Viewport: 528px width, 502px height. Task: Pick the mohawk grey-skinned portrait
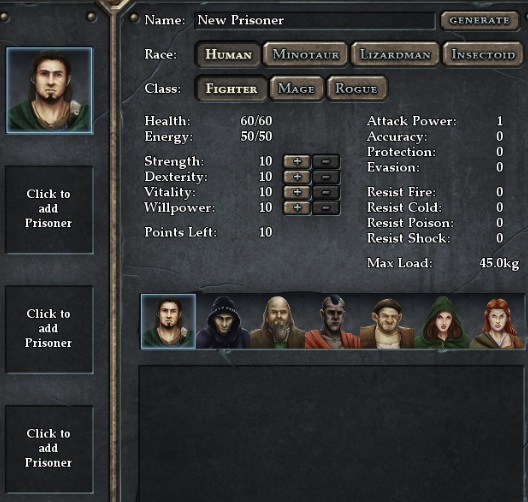pos(332,322)
